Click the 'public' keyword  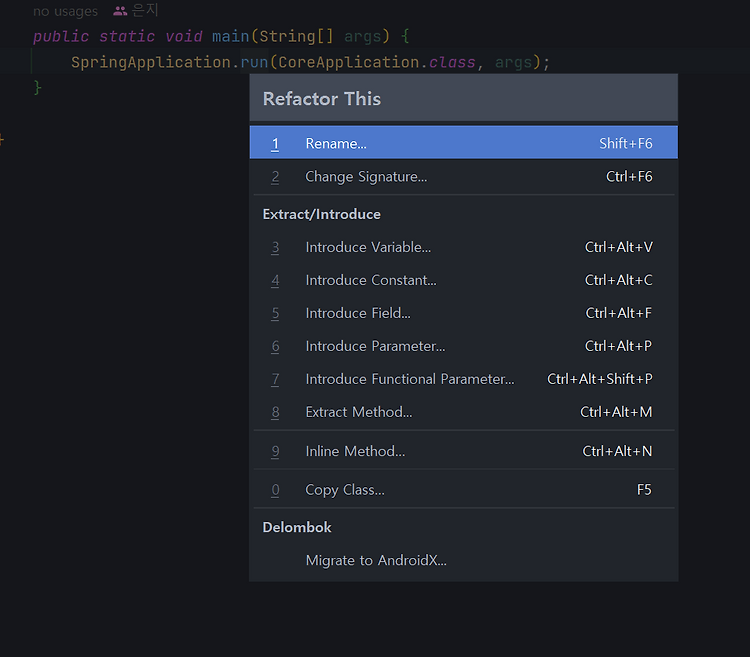click(x=61, y=36)
